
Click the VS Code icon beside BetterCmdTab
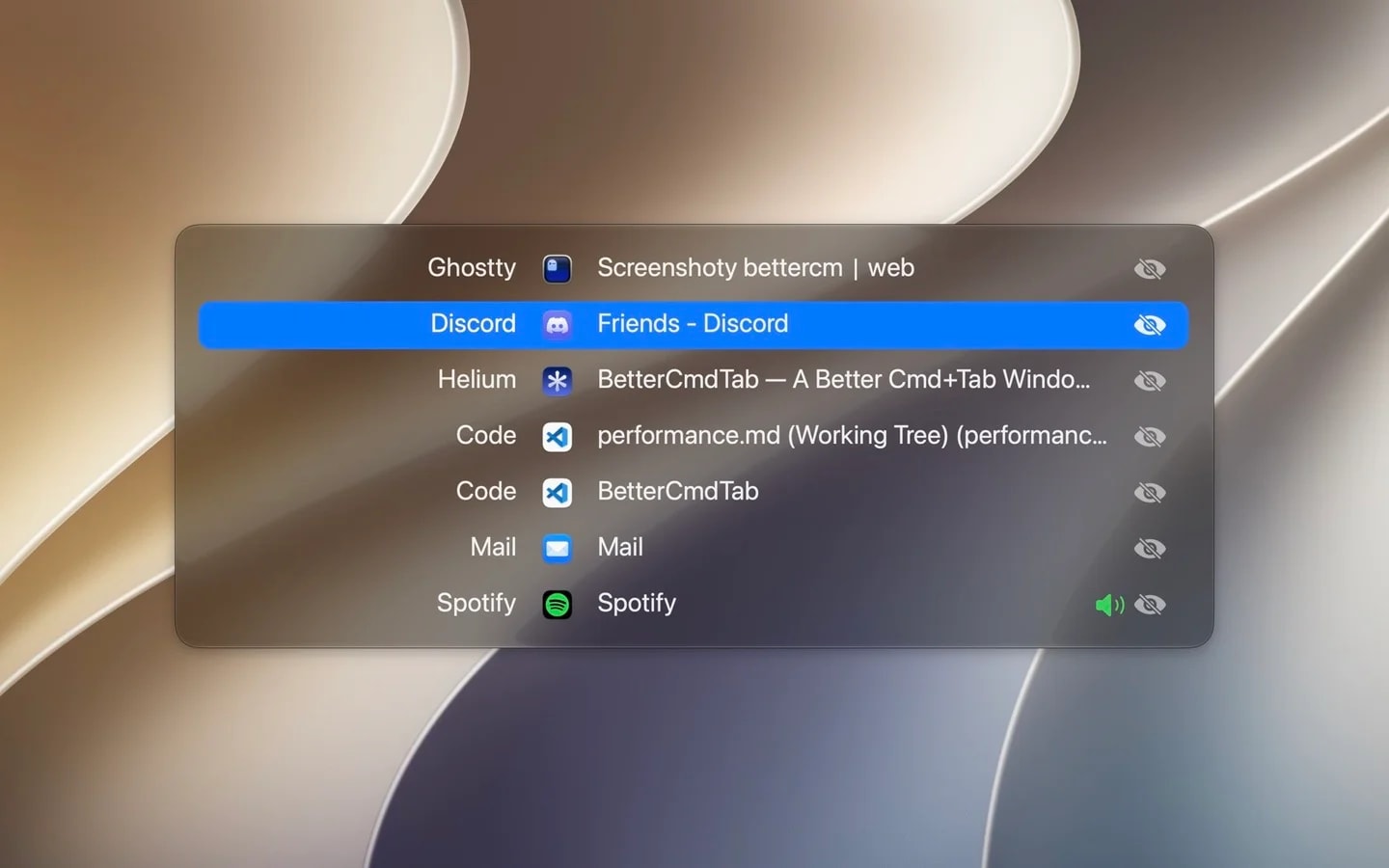pos(557,493)
